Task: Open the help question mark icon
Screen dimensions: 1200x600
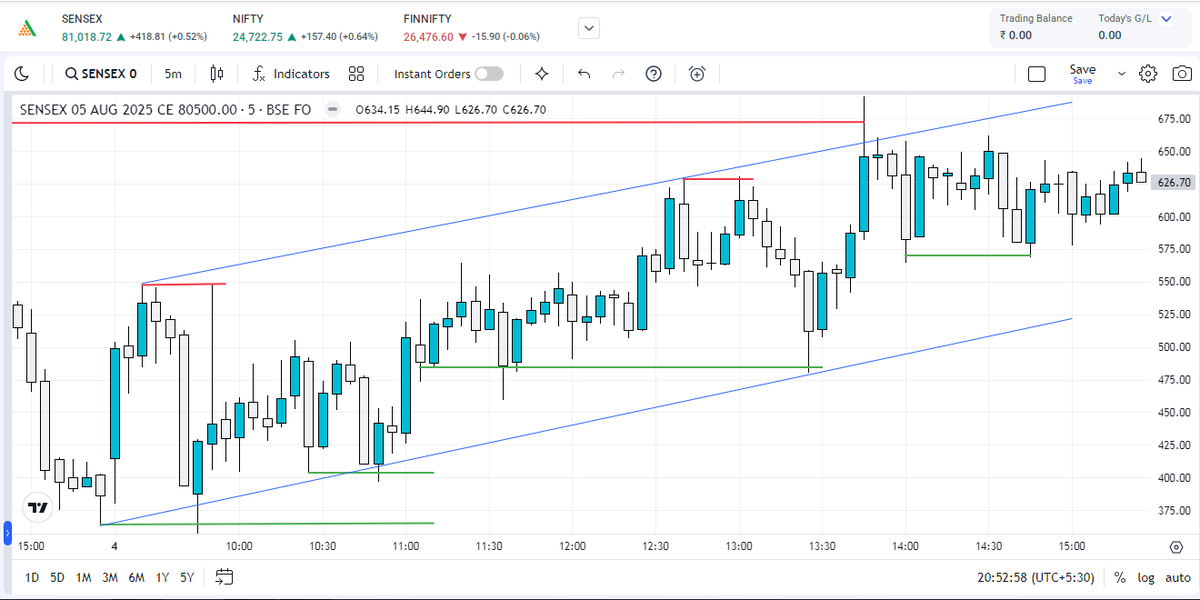Action: click(654, 74)
